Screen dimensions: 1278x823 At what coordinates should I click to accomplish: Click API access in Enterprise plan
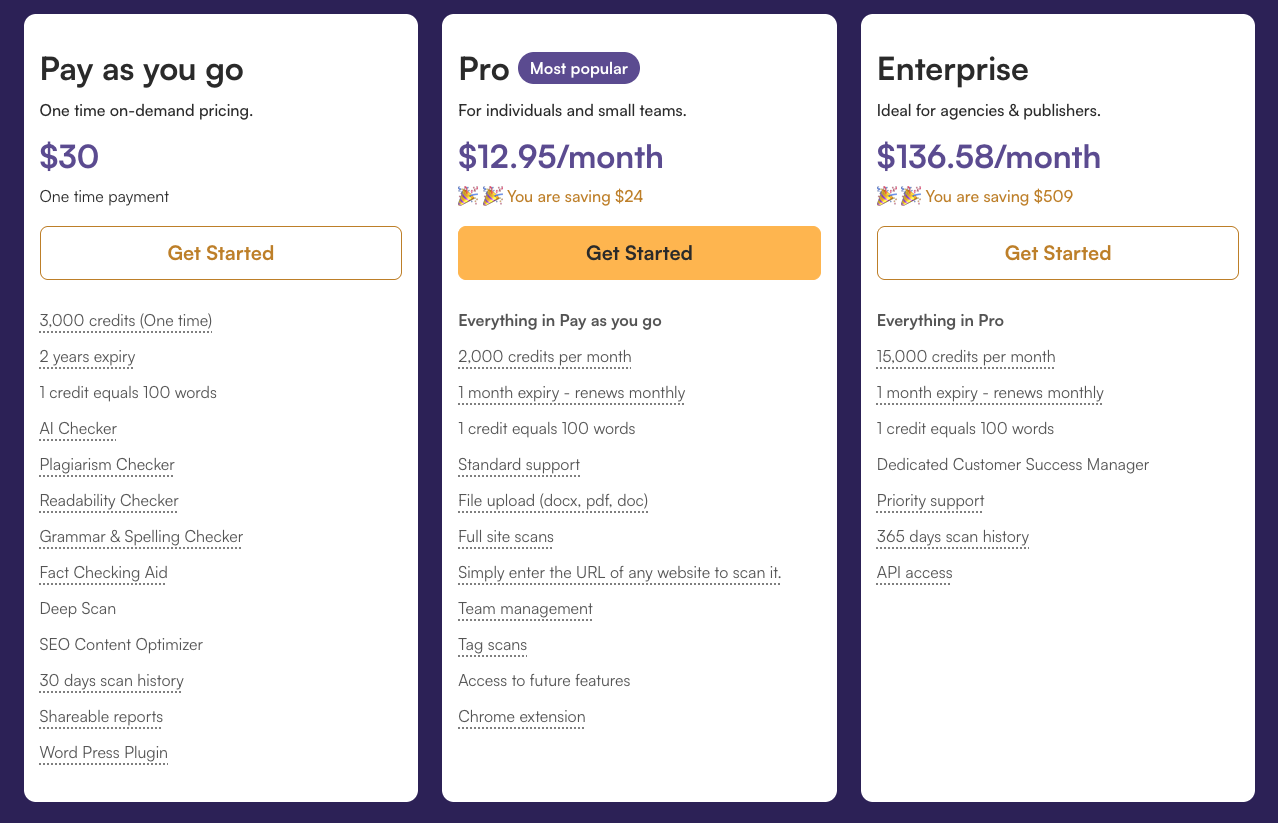914,573
